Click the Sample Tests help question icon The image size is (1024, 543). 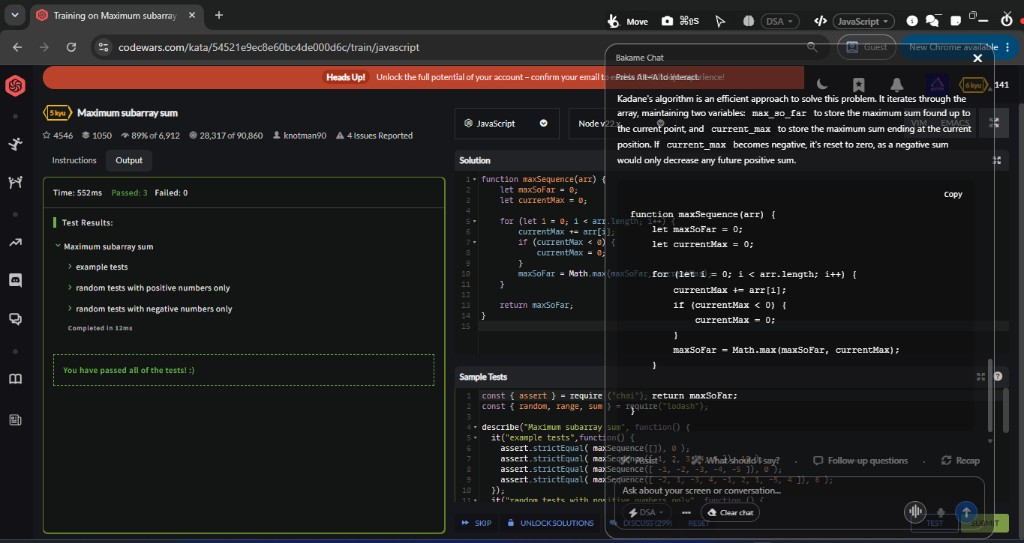click(998, 376)
